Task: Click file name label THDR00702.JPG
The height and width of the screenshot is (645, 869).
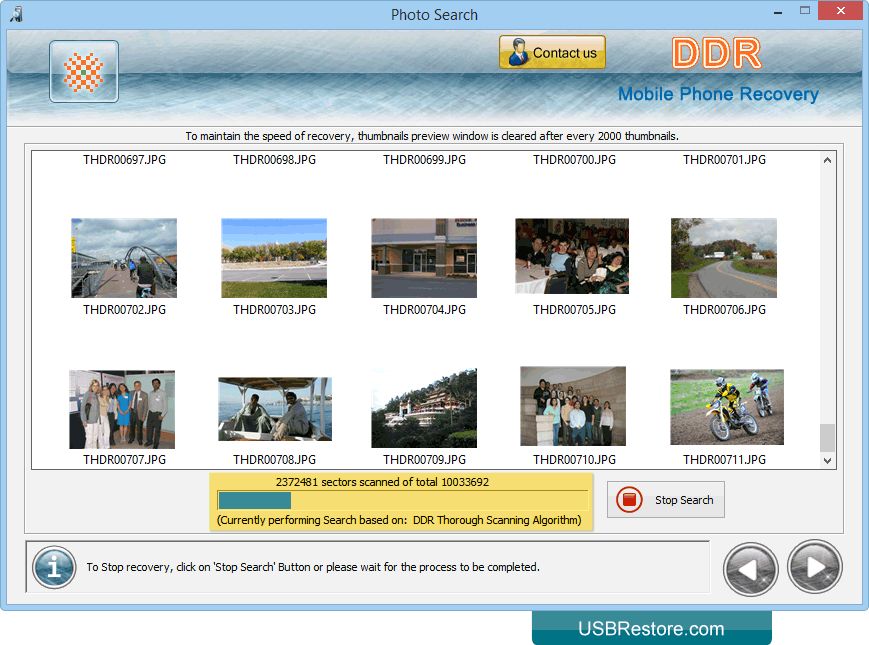Action: [125, 310]
